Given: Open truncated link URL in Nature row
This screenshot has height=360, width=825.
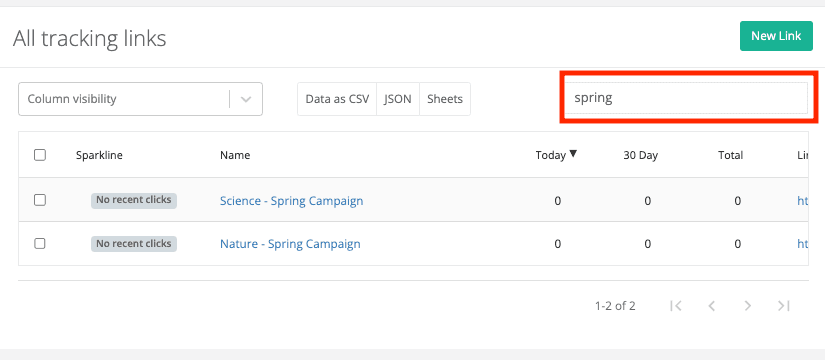Looking at the screenshot, I should pyautogui.click(x=803, y=244).
